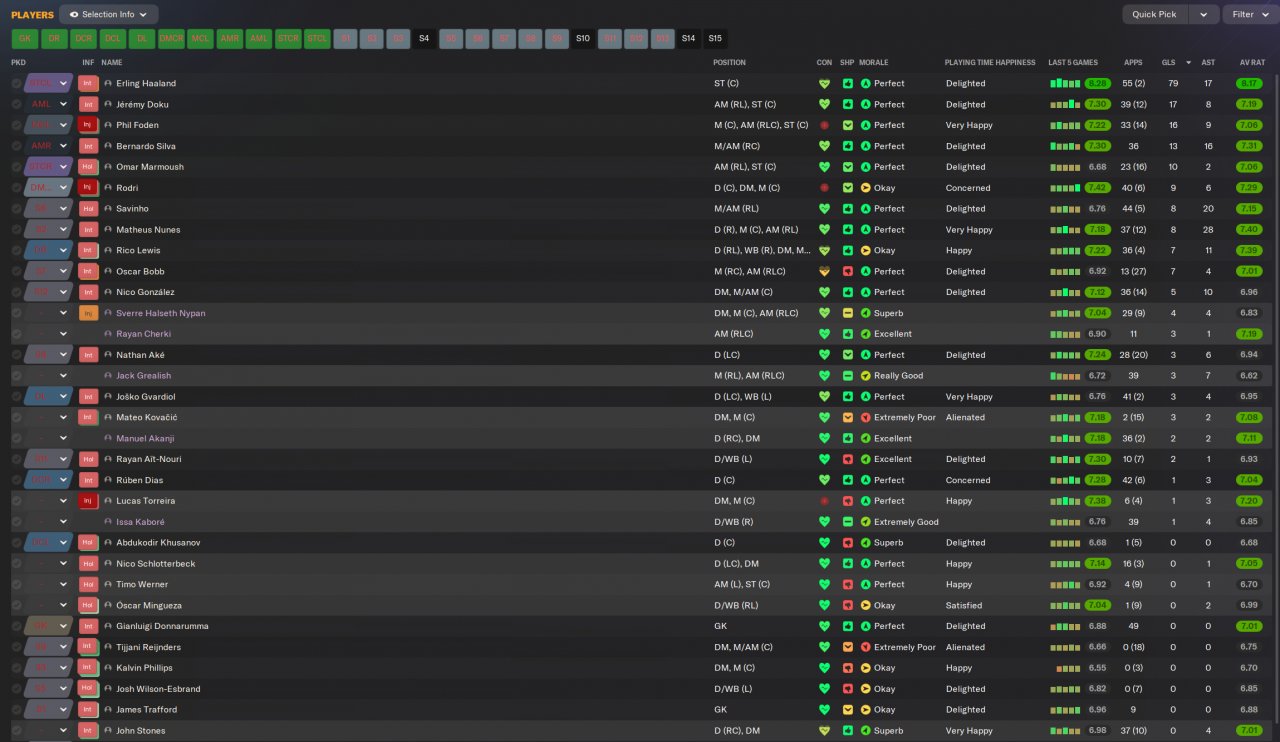Image resolution: width=1280 pixels, height=742 pixels.
Task: Open the position dropdown for Manuel Akanji
Action: [64, 438]
